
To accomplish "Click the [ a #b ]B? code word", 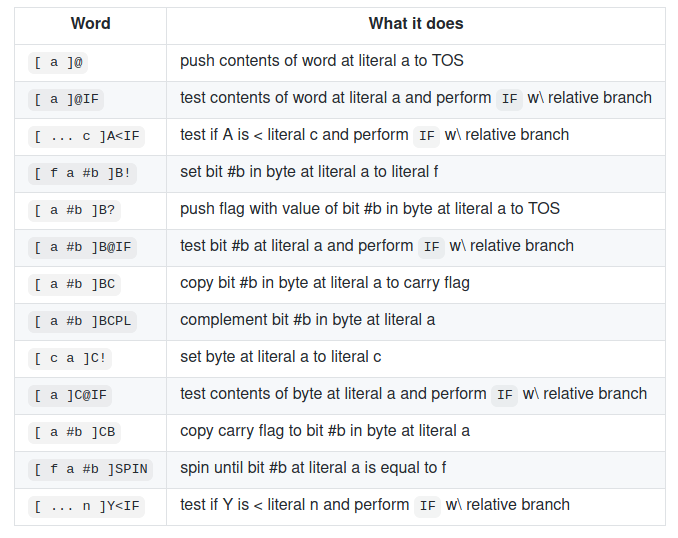I will (74, 211).
